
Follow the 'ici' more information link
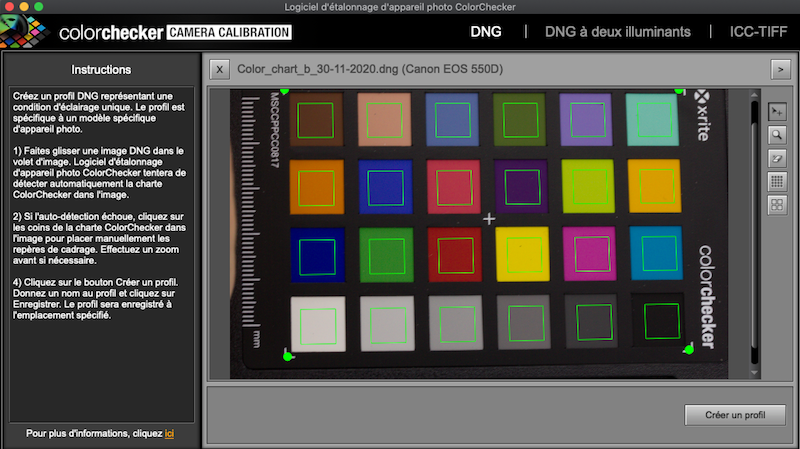coord(169,433)
